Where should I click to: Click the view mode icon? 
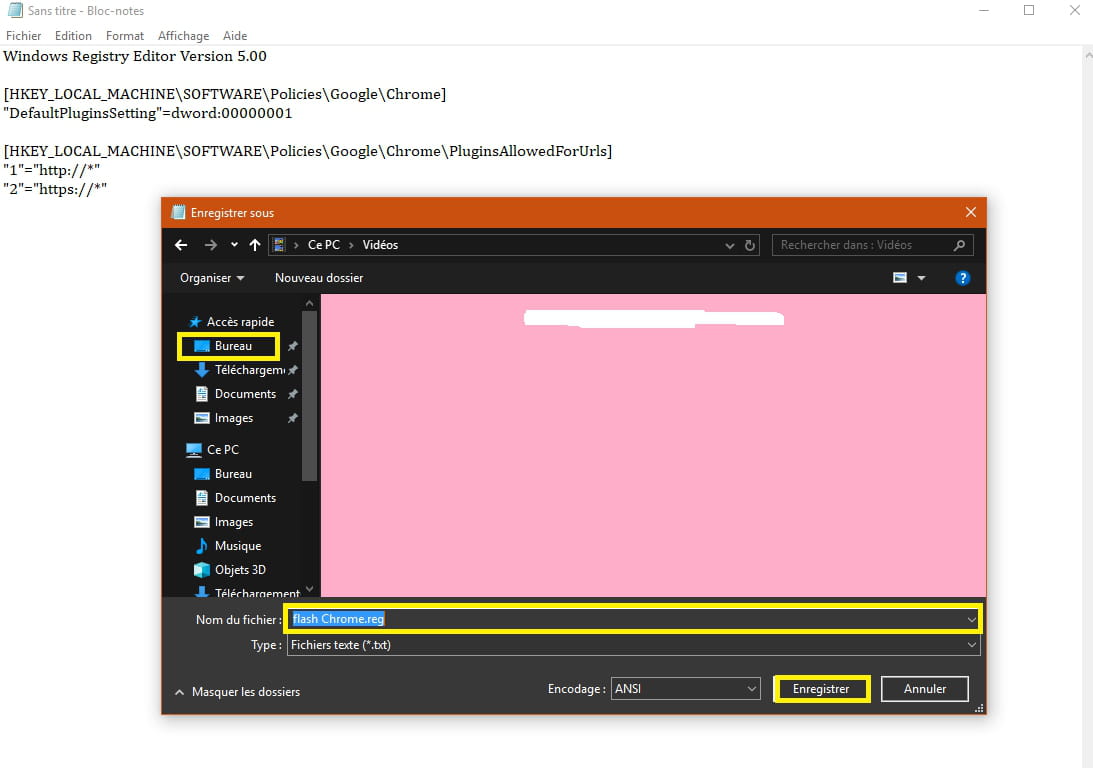pos(901,278)
